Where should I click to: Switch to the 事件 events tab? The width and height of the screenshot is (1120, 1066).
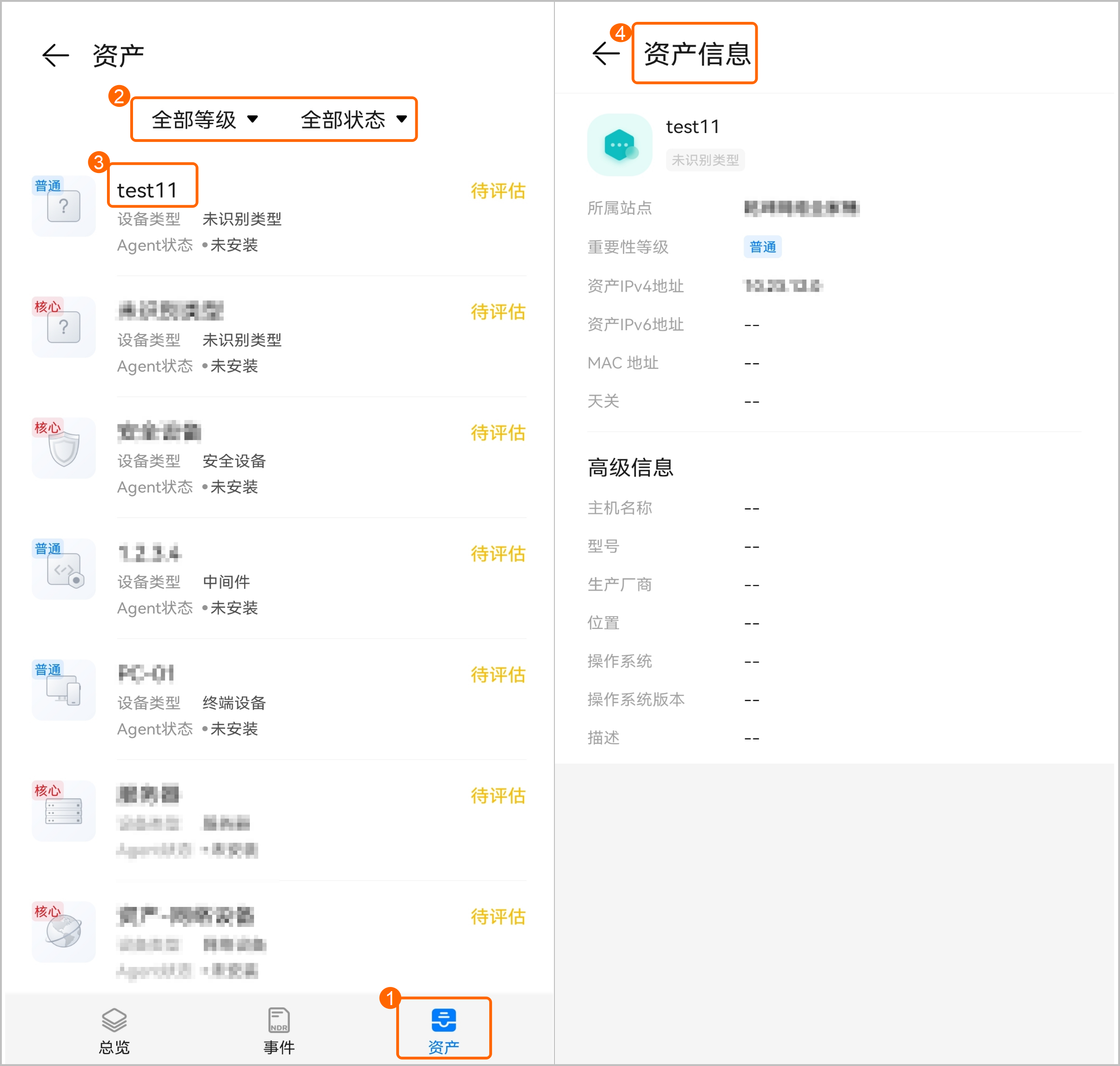point(279,1031)
